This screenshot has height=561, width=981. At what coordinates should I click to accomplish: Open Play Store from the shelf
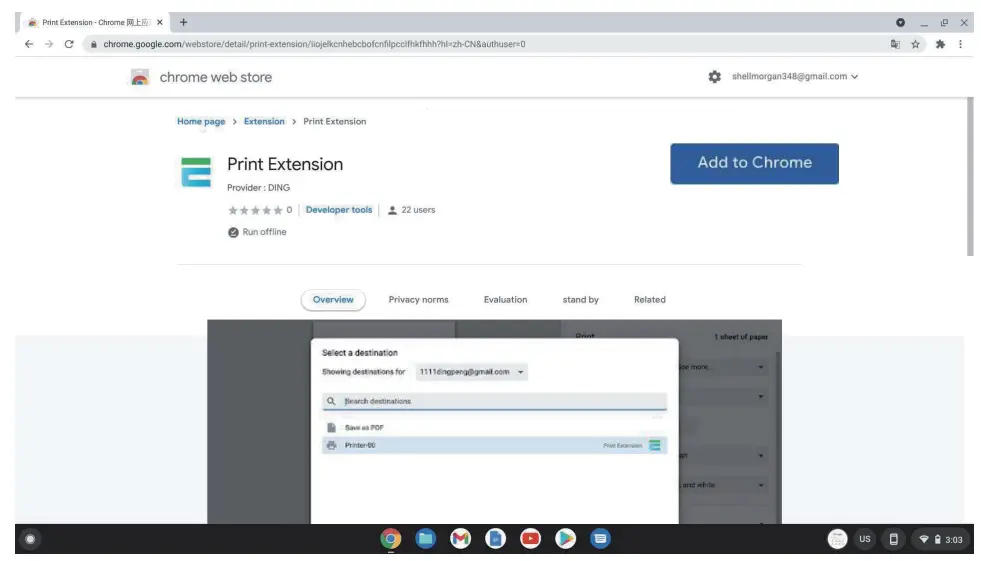(x=565, y=538)
